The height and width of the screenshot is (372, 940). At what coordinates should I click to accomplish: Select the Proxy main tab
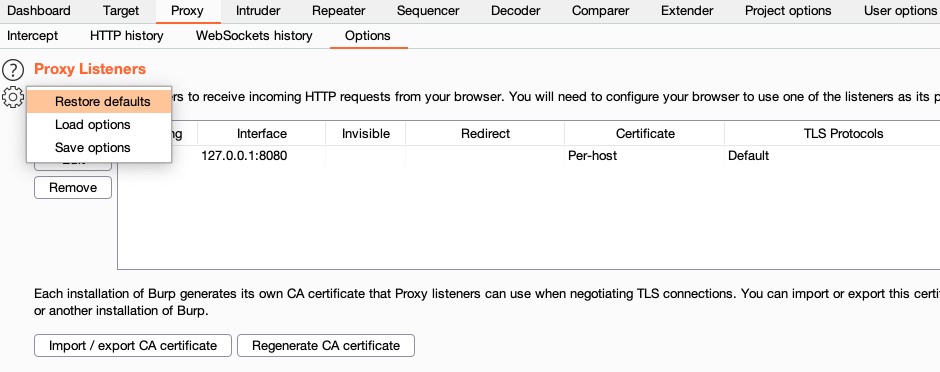click(187, 11)
